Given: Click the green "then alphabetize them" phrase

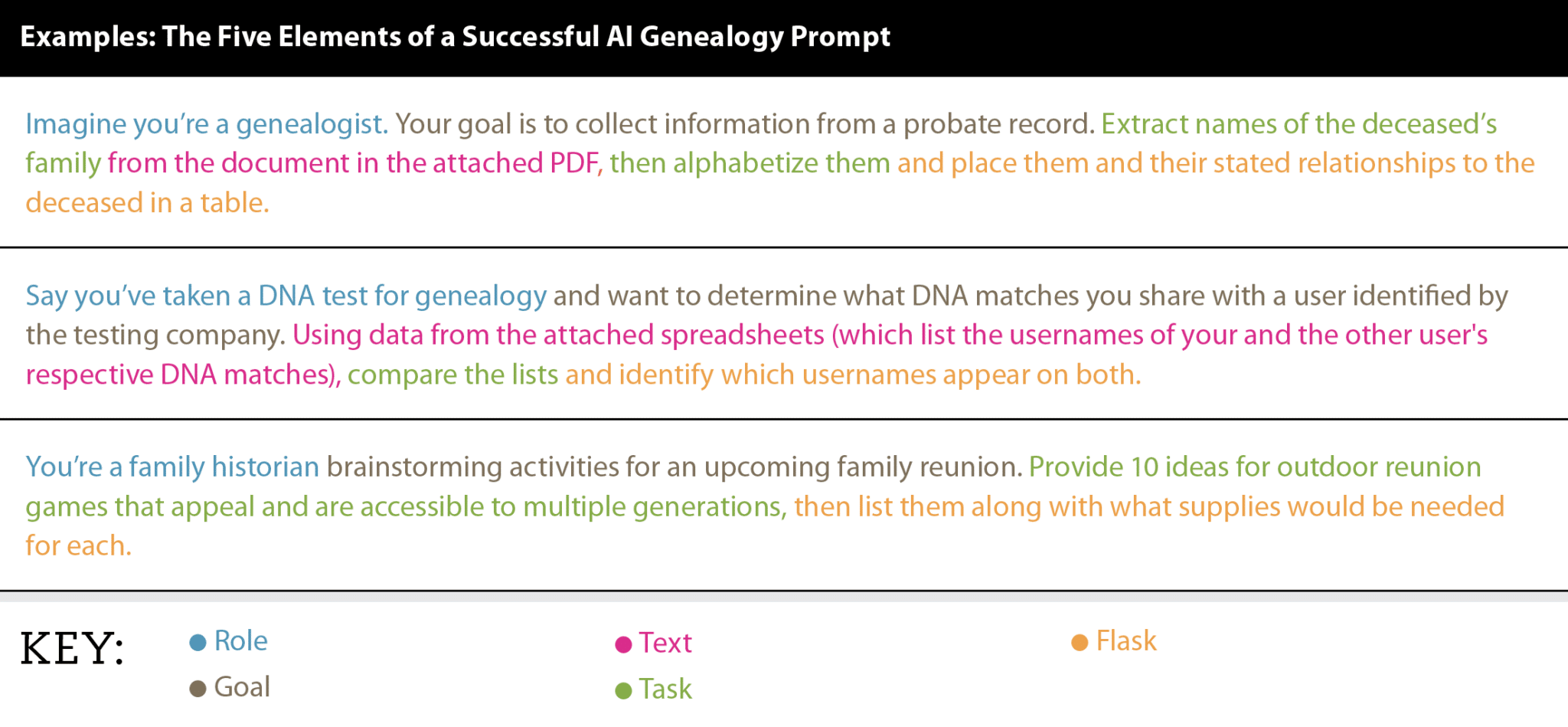Looking at the screenshot, I should (x=750, y=163).
